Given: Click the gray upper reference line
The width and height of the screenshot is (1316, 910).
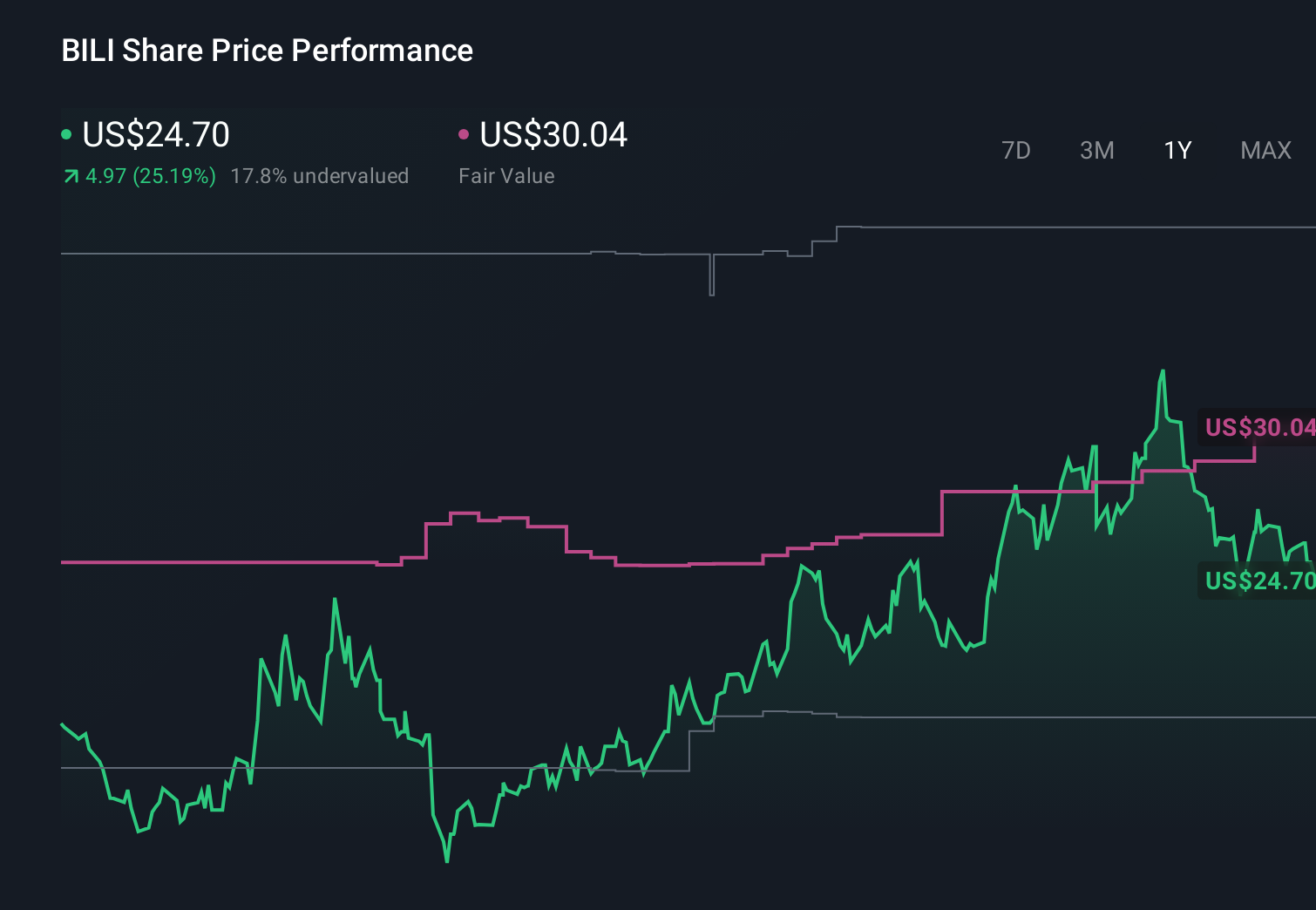Looking at the screenshot, I should tap(349, 254).
